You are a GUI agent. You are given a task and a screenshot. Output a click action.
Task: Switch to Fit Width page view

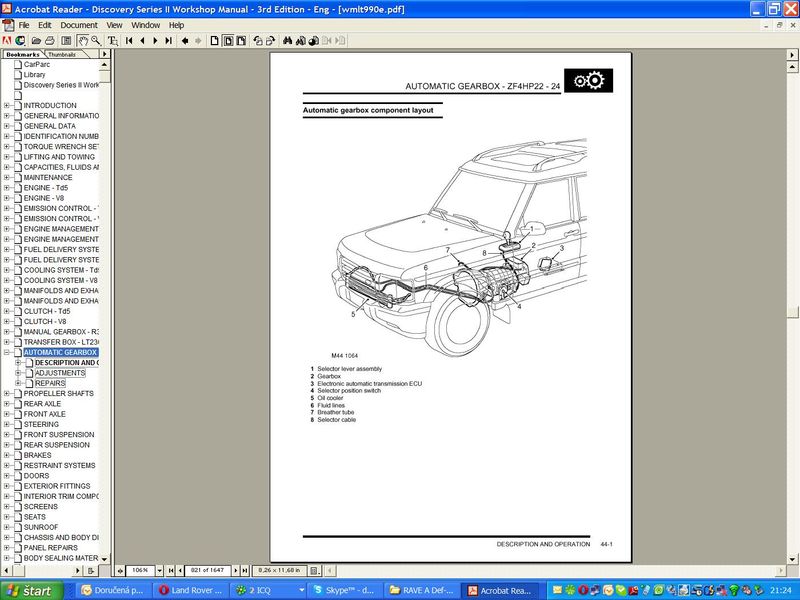pyautogui.click(x=241, y=41)
